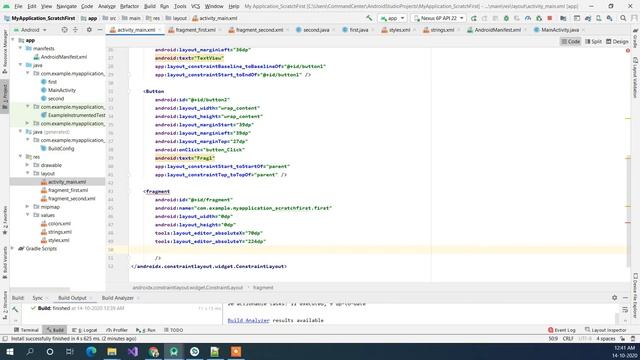Open the Logcat tool window

pyautogui.click(x=85, y=330)
